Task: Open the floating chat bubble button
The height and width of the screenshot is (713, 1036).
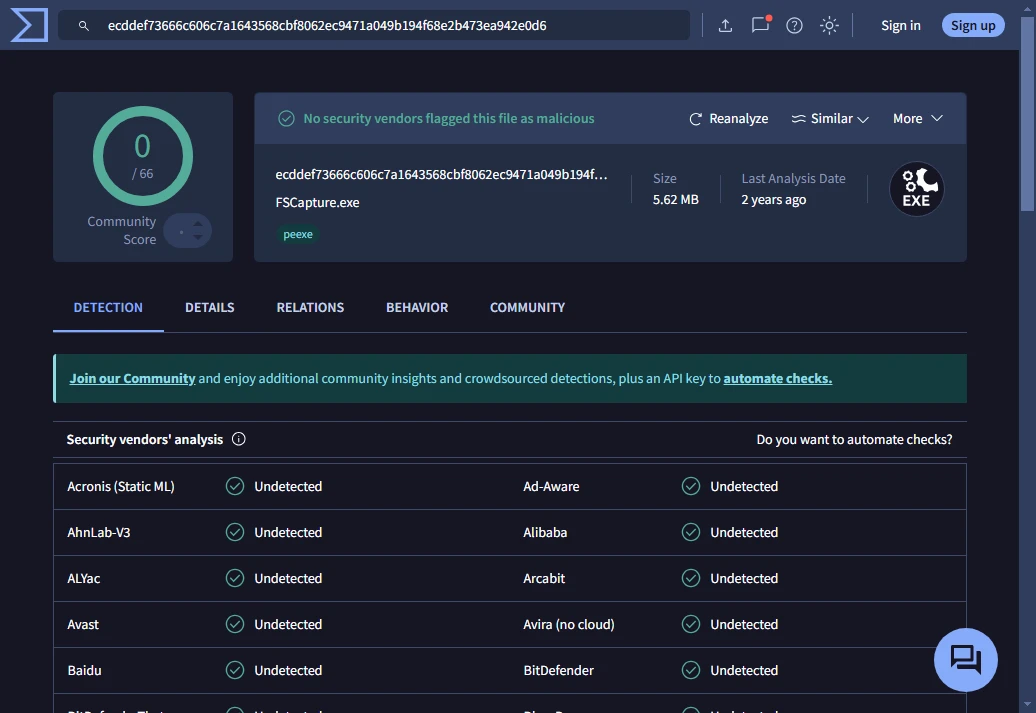Action: click(x=965, y=659)
